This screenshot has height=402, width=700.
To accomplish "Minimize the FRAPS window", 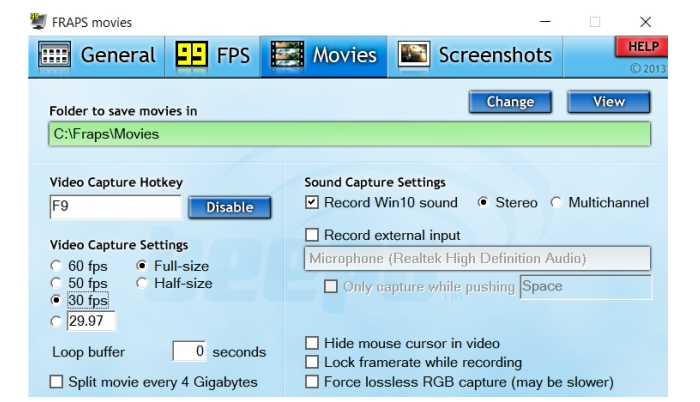I will point(545,21).
